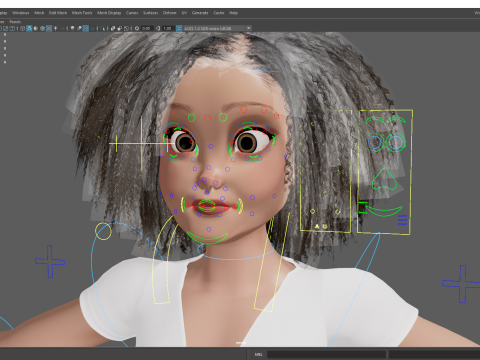This screenshot has width=480, height=360.
Task: Open the Deform menu
Action: click(169, 13)
